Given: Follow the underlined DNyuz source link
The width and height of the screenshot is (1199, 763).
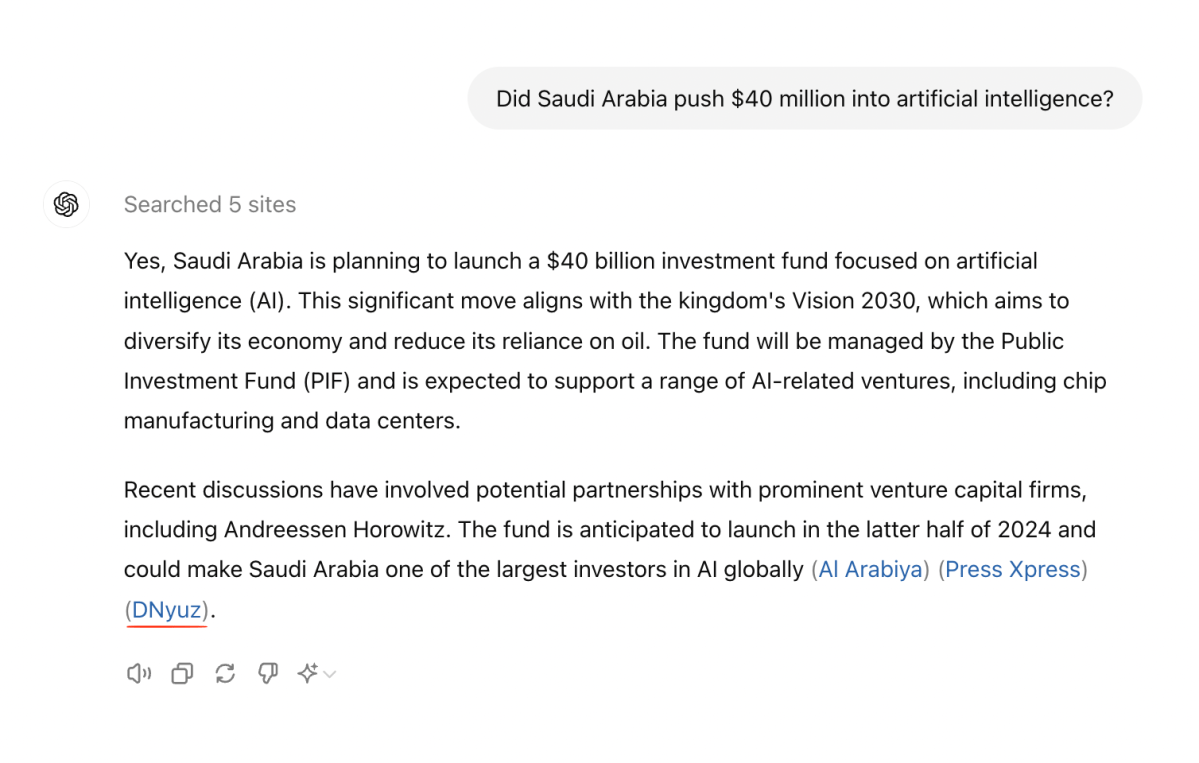Looking at the screenshot, I should point(167,610).
